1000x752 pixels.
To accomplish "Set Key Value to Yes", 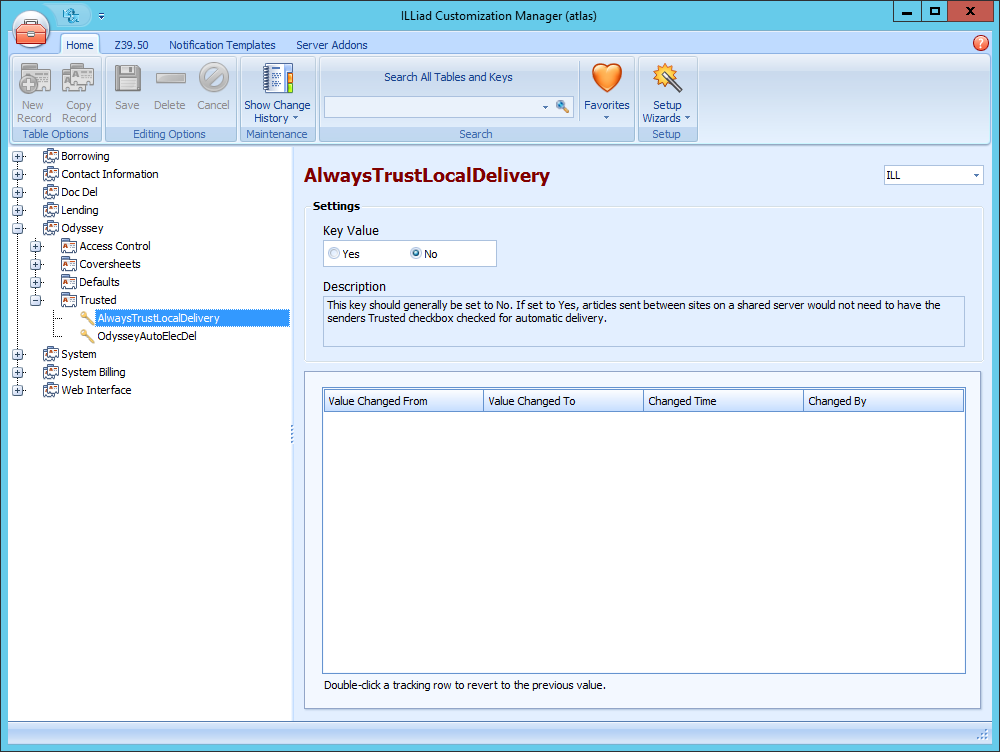I will [x=334, y=254].
